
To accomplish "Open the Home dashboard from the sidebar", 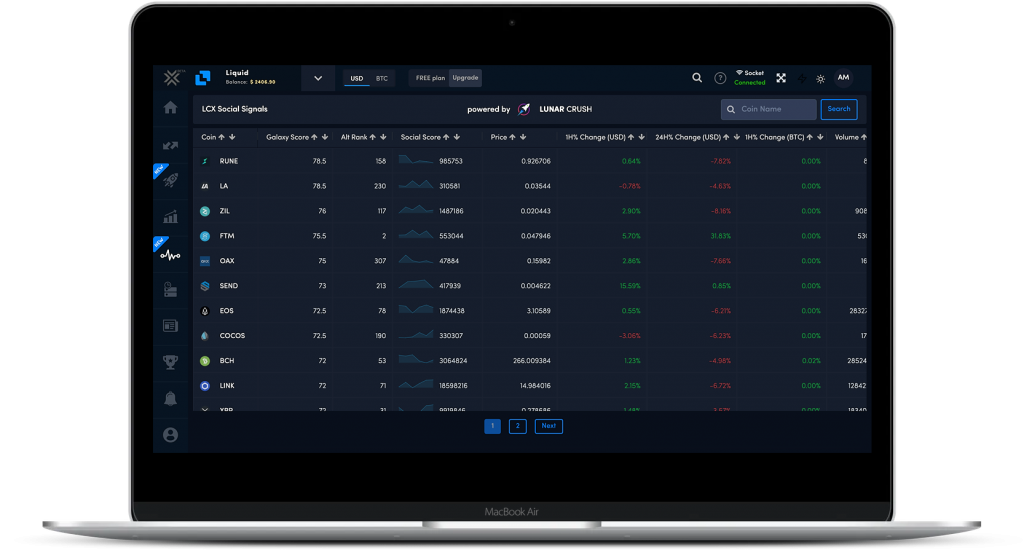I will (170, 108).
